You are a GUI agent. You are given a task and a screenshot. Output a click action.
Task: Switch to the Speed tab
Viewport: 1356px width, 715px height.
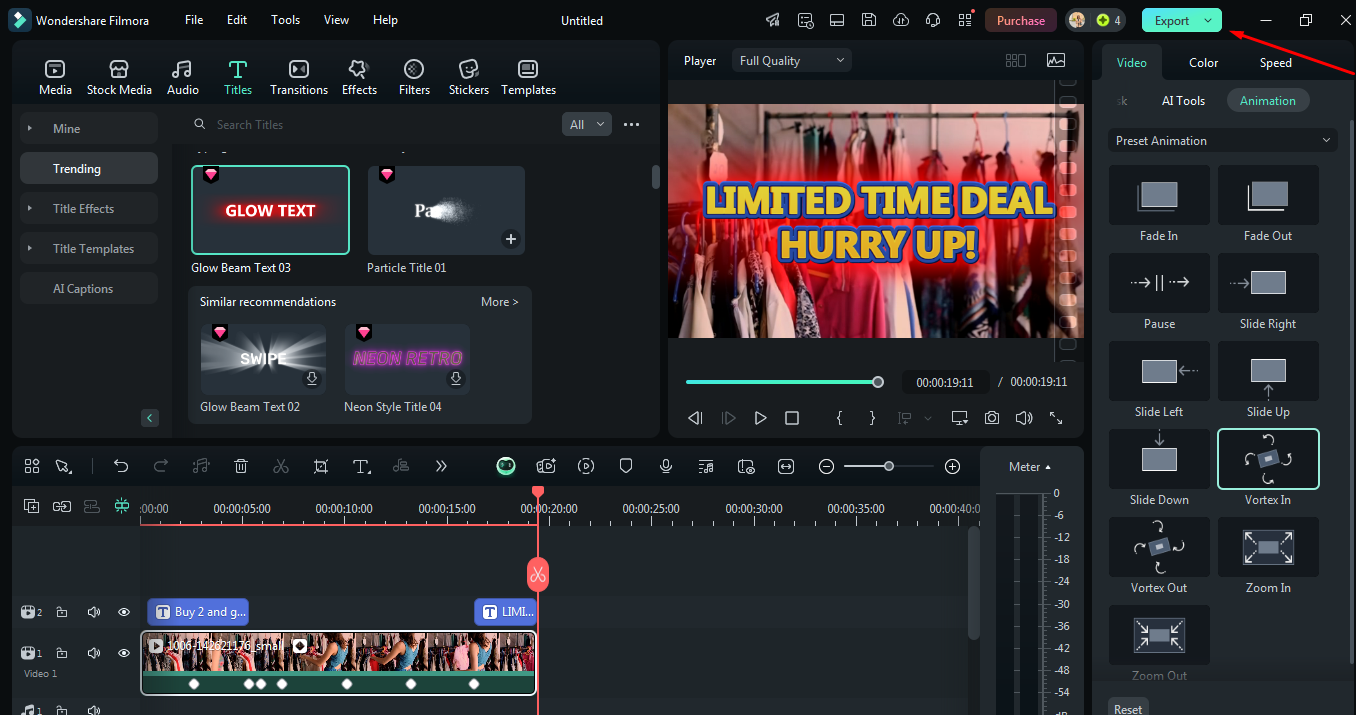pos(1275,63)
